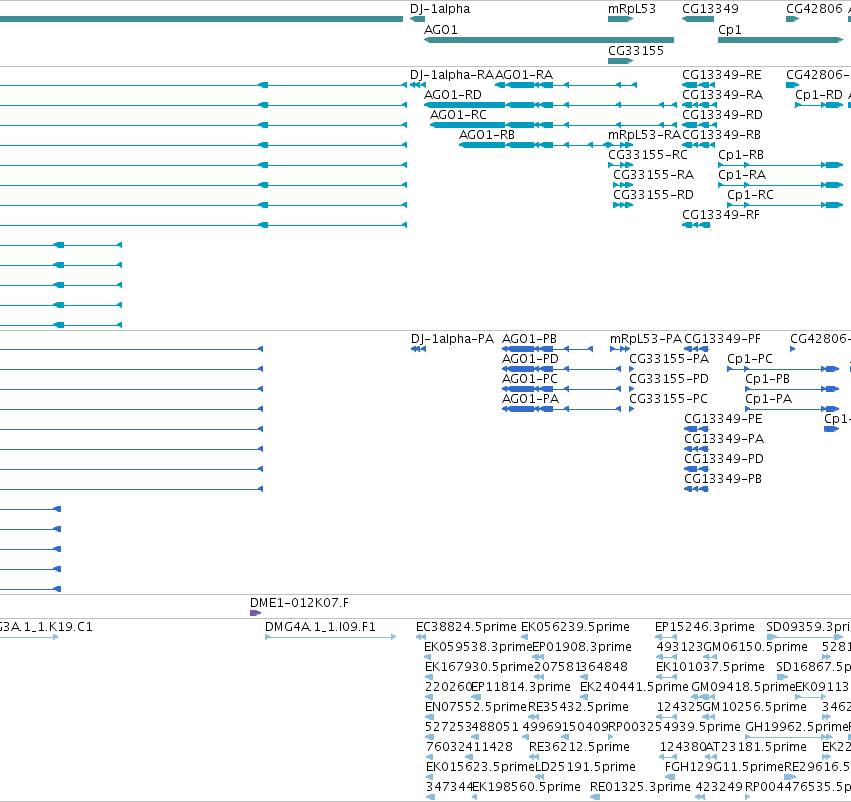Image resolution: width=851 pixels, height=802 pixels.
Task: Click the CG33155 gene glyph
Action: pos(620,61)
